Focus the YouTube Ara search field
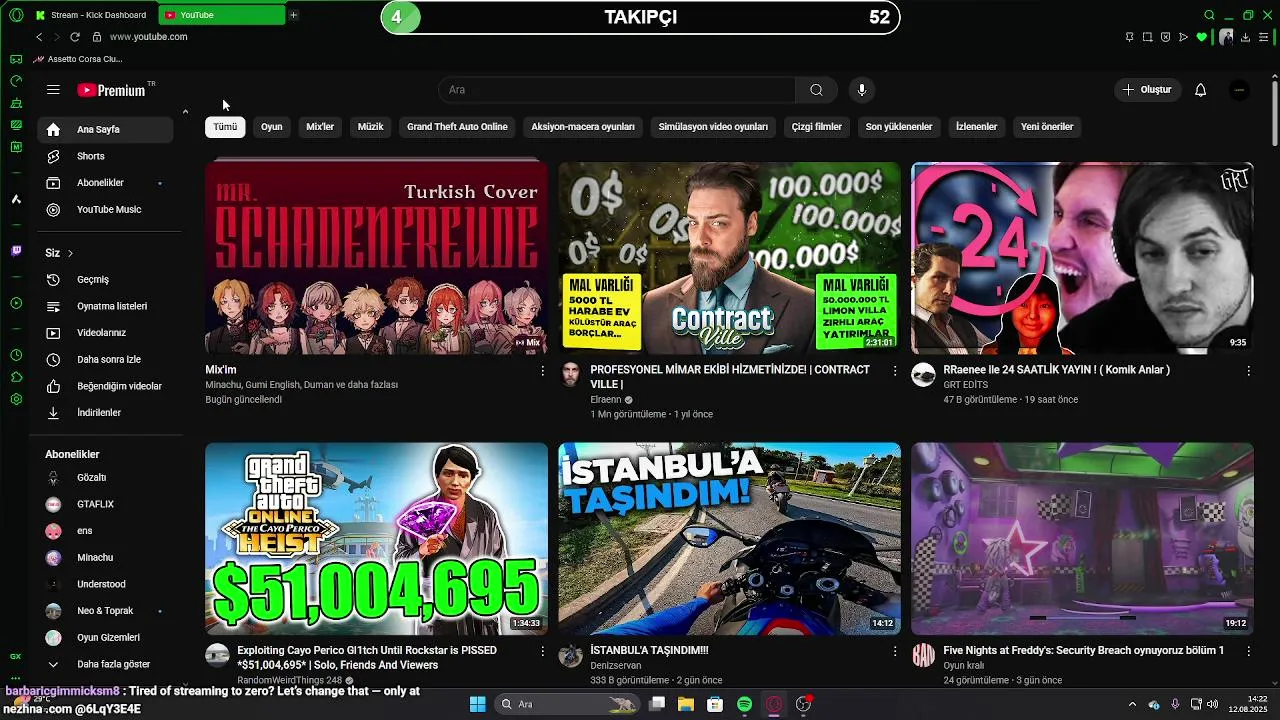This screenshot has width=1280, height=720. click(x=617, y=90)
